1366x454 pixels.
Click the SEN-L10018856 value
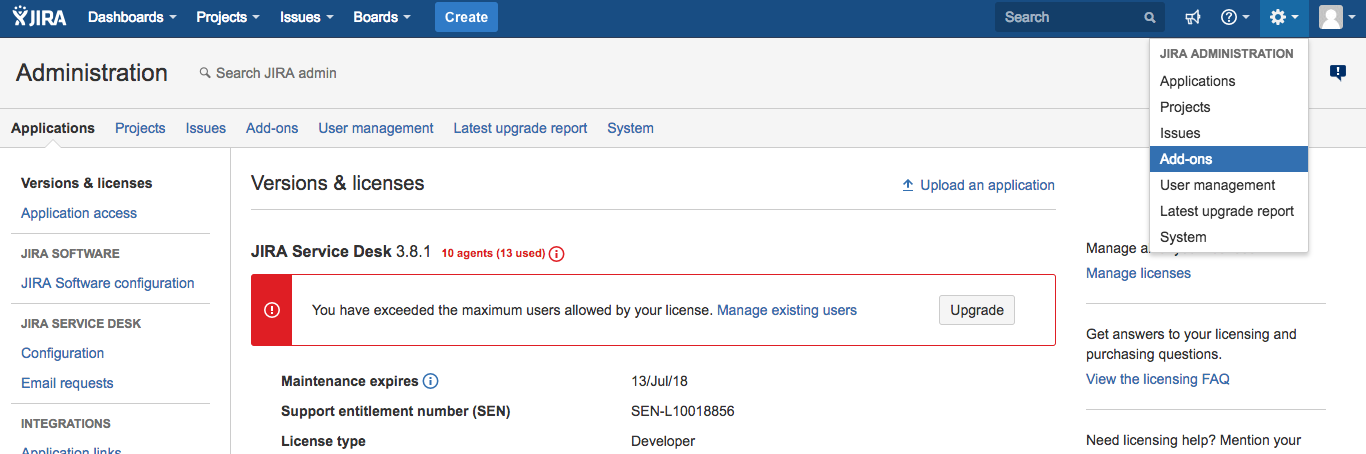click(x=683, y=411)
